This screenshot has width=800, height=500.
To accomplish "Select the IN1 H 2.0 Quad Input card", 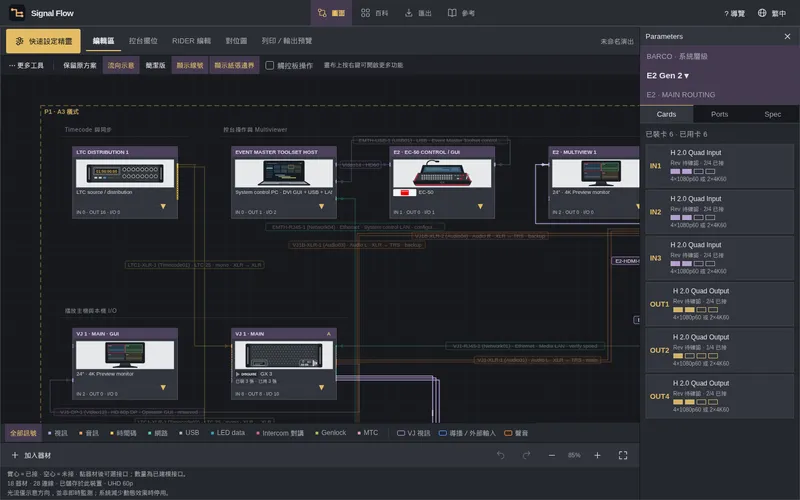I will tap(719, 166).
